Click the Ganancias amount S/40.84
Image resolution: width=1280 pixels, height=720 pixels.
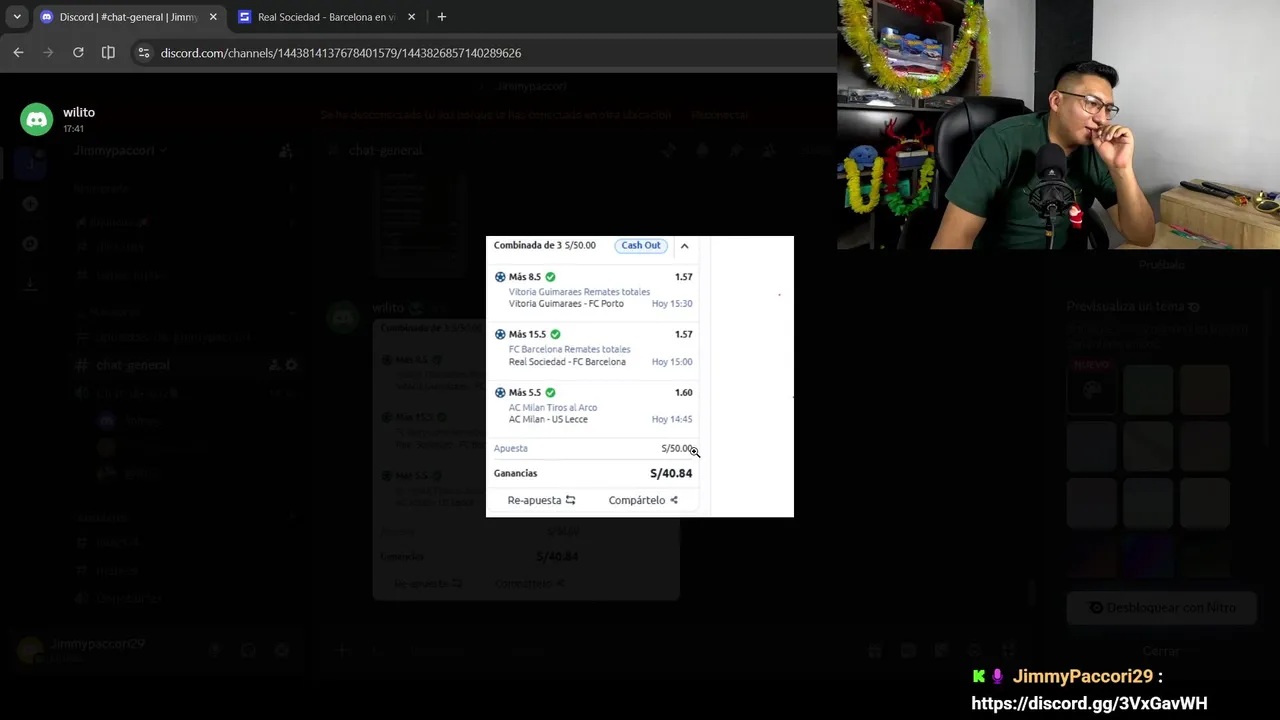click(671, 473)
